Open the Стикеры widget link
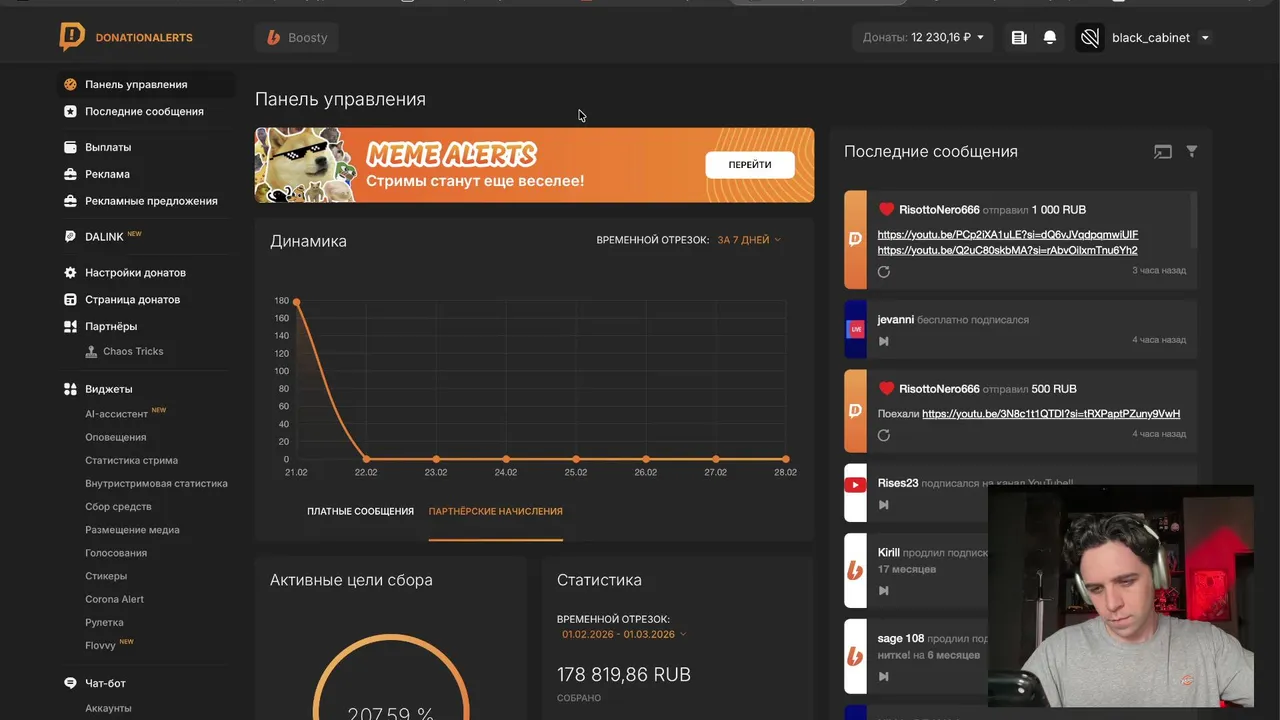 coord(106,576)
